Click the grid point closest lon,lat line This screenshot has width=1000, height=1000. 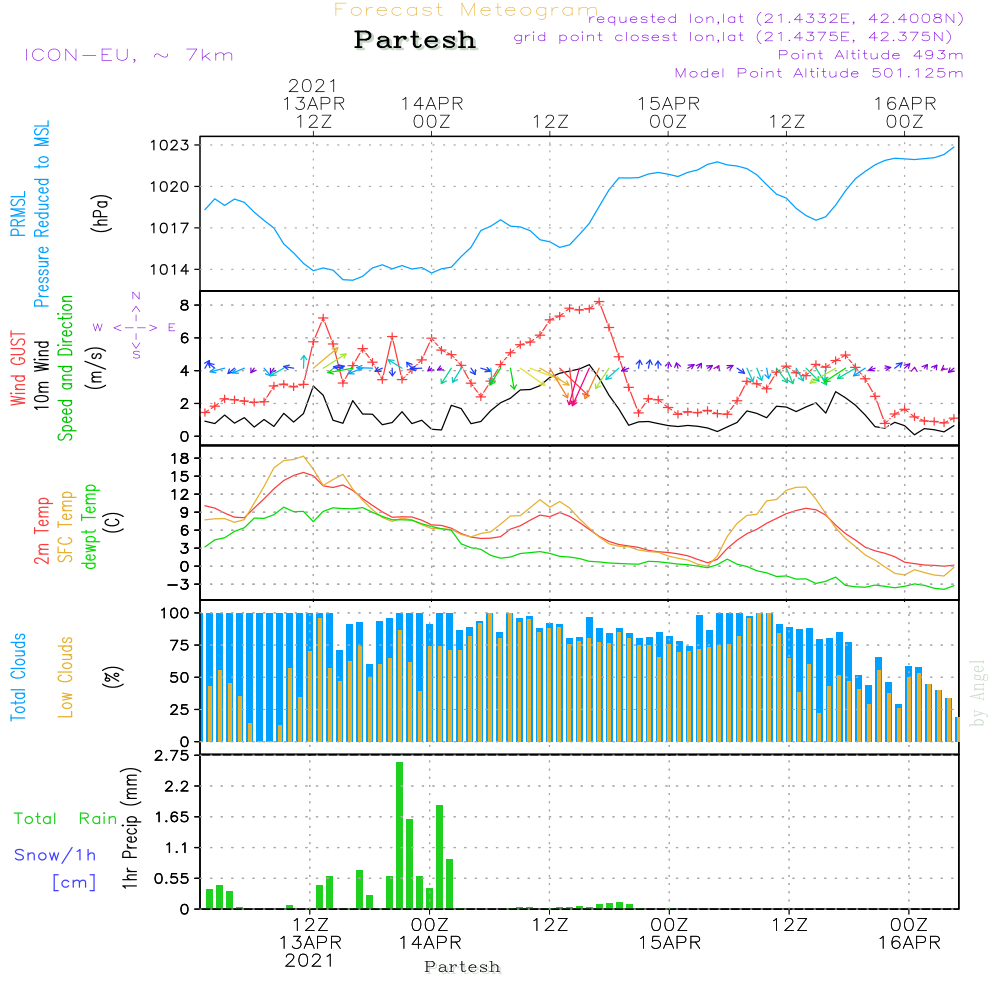(733, 37)
